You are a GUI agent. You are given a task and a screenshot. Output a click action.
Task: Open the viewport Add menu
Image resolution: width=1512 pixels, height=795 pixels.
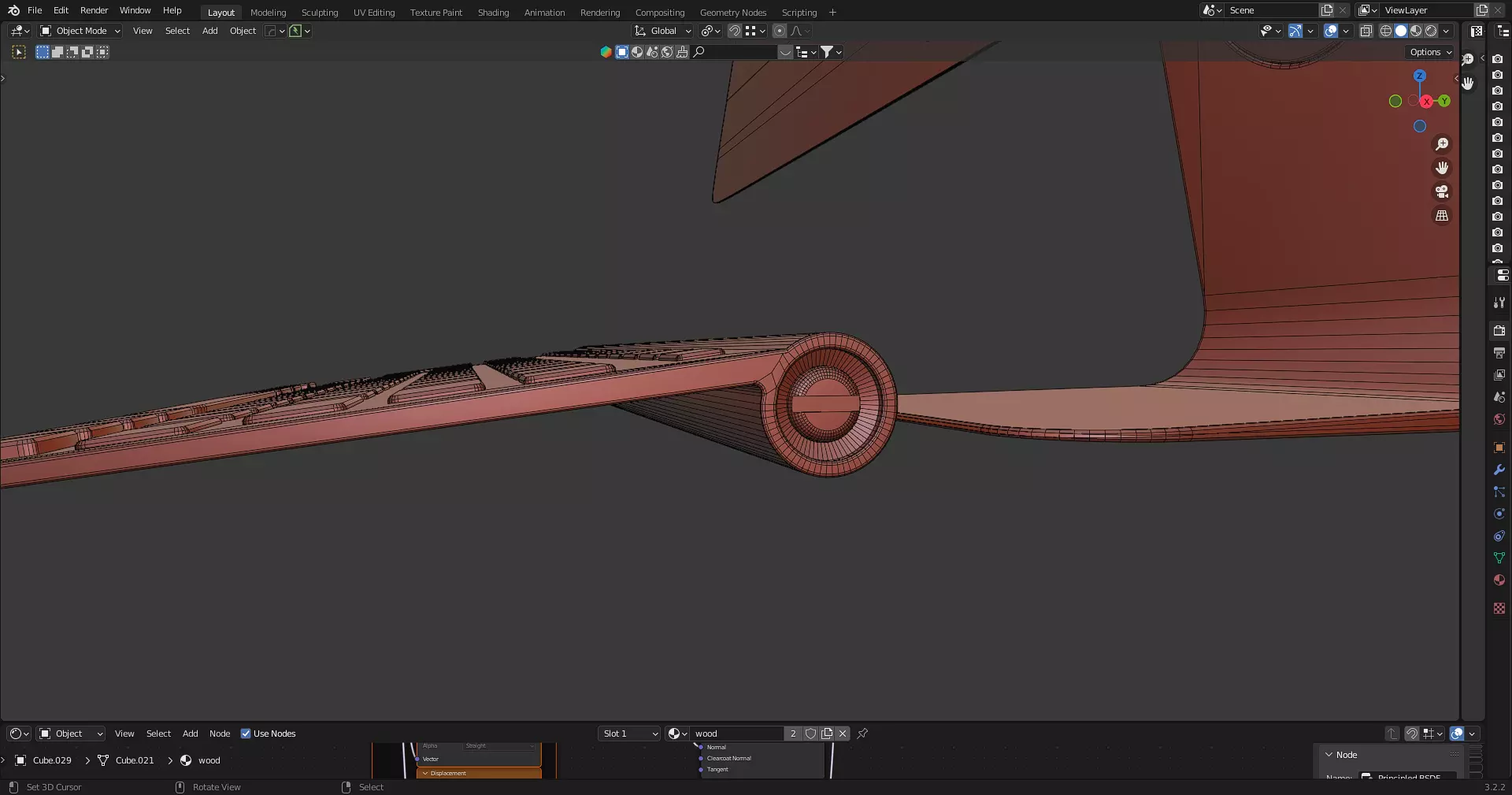click(209, 31)
